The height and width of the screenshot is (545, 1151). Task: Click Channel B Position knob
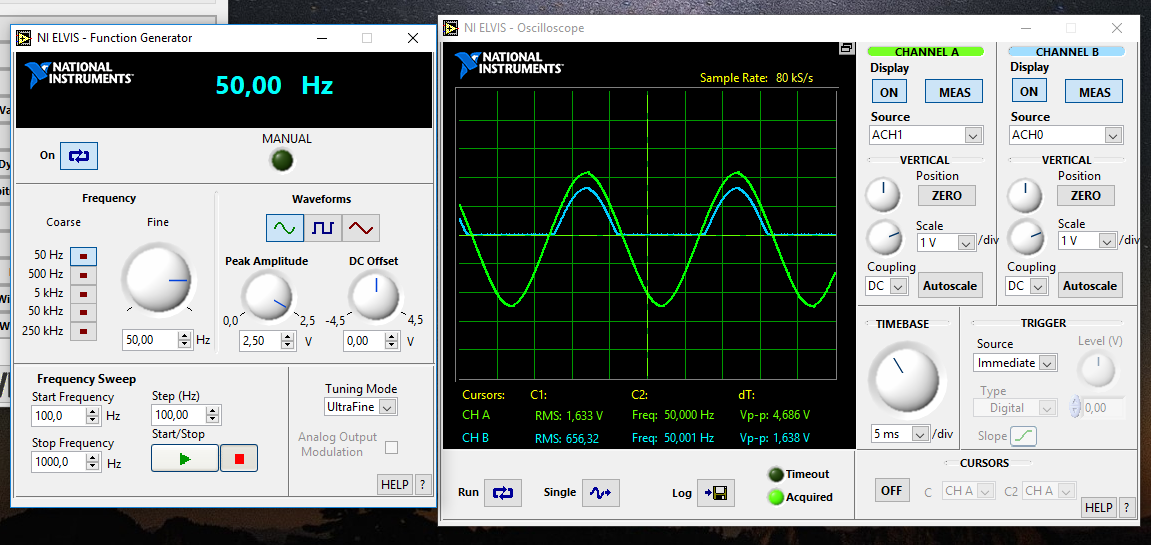coord(1024,194)
